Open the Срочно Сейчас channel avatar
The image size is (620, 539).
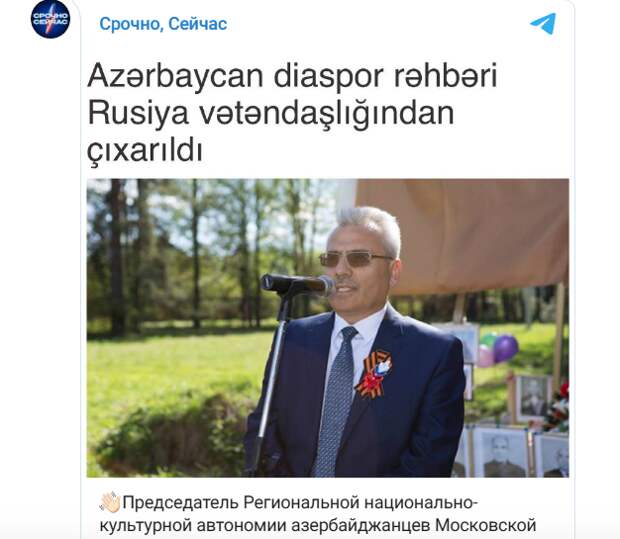click(50, 19)
